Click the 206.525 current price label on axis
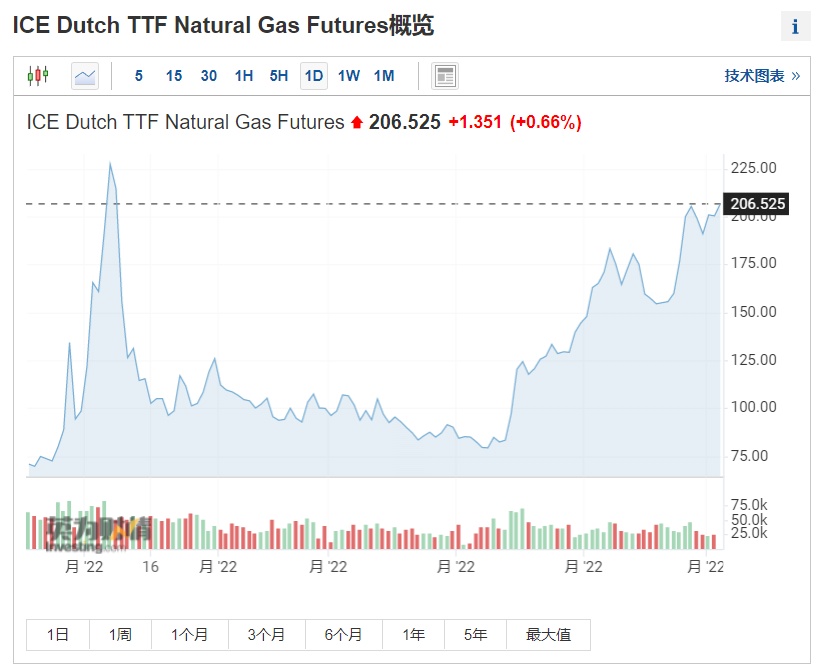819x670 pixels. click(x=757, y=204)
